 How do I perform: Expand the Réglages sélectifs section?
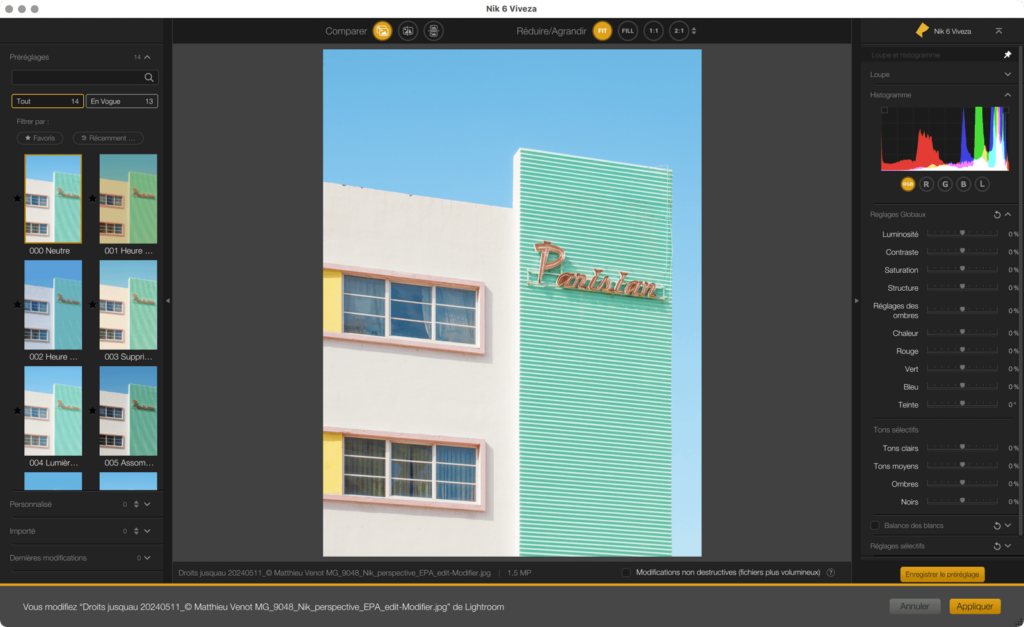coord(1008,546)
